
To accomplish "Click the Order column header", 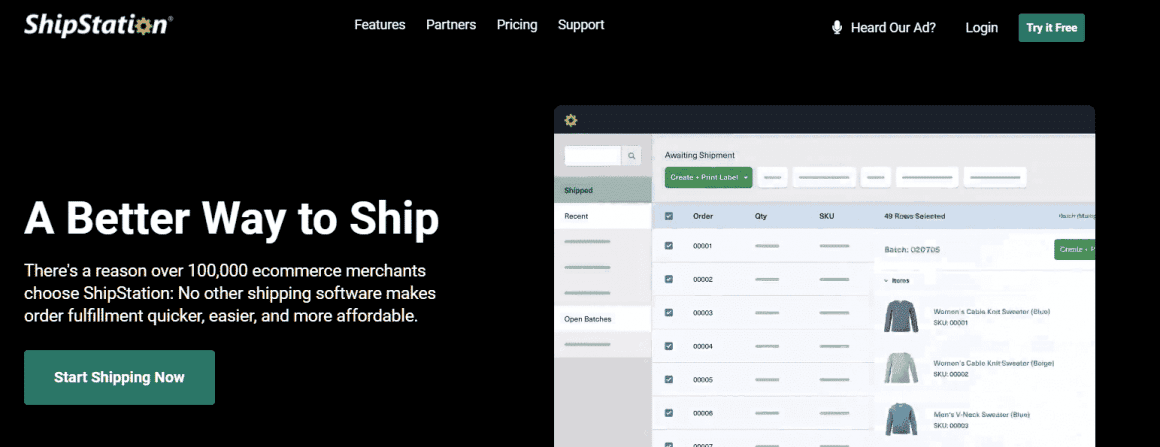I will (703, 216).
